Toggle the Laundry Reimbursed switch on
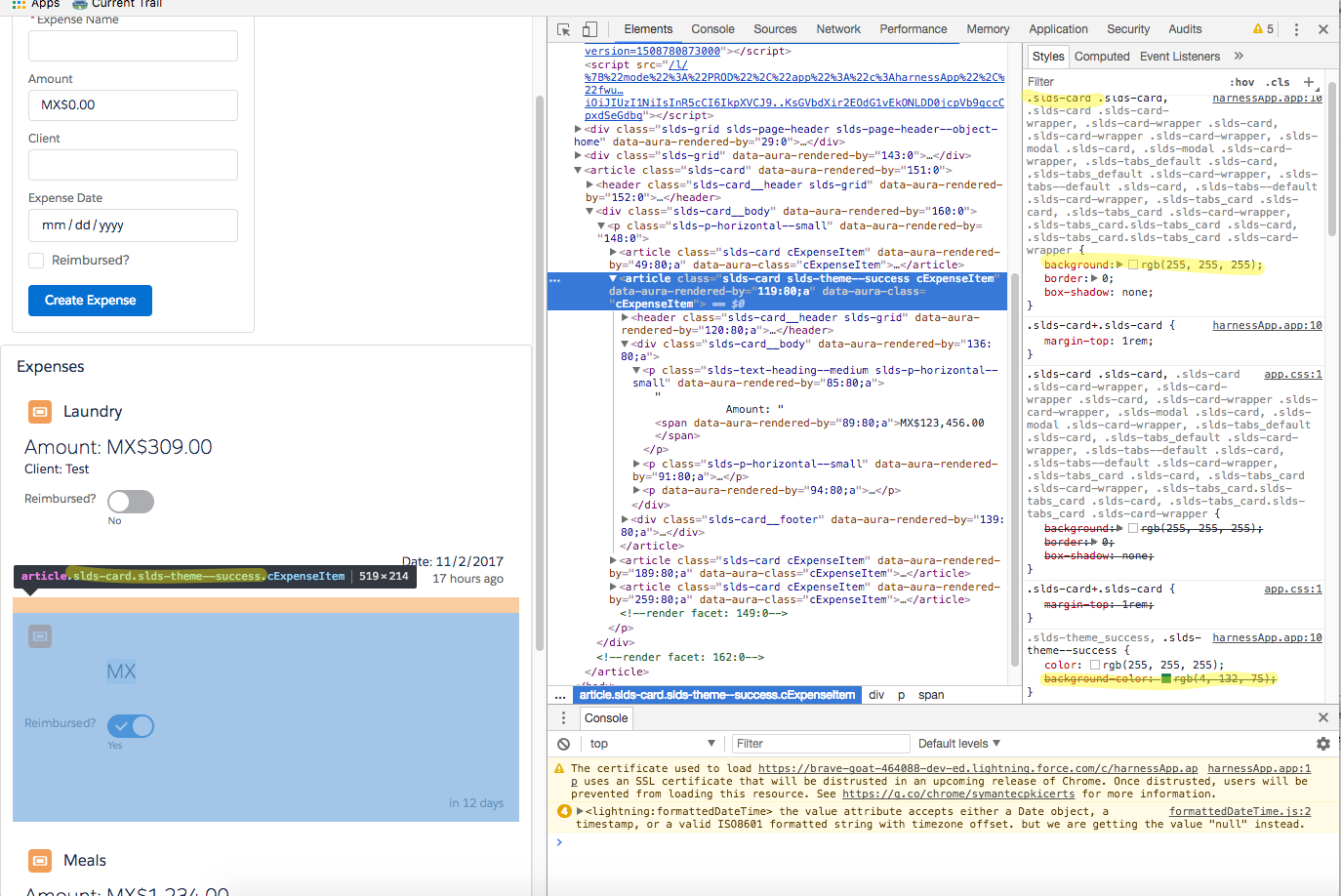Viewport: 1341px width, 896px height. pos(131,502)
